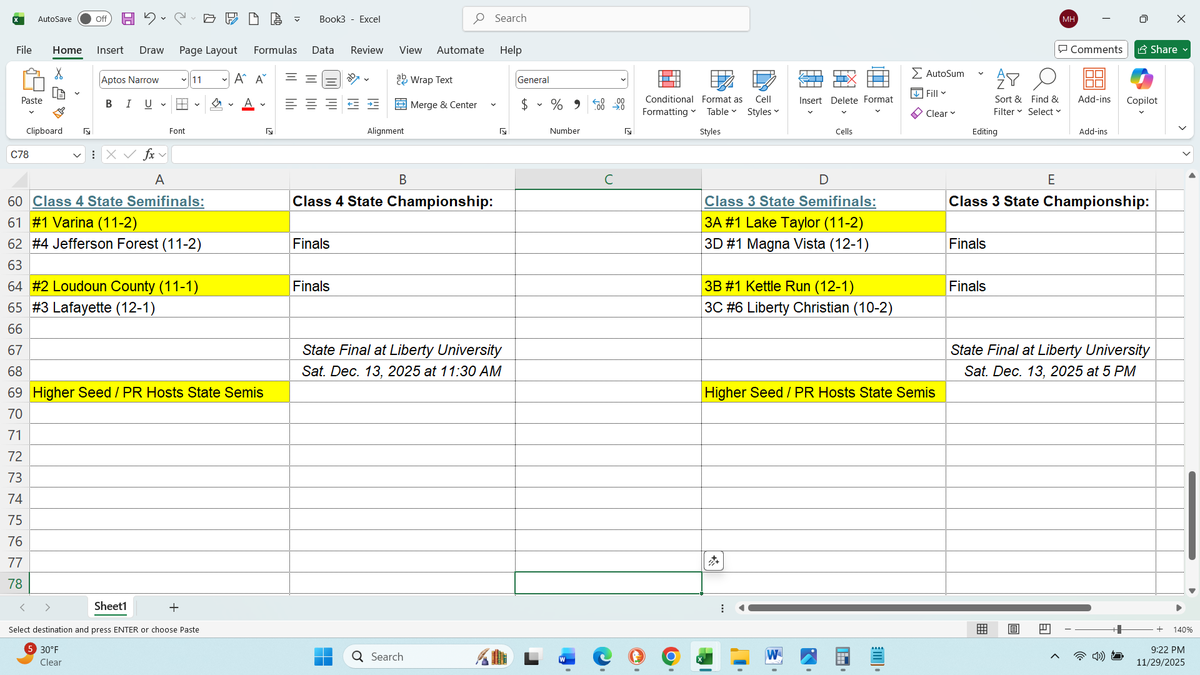Open Conditional Formatting
The image size is (1200, 675).
(669, 93)
